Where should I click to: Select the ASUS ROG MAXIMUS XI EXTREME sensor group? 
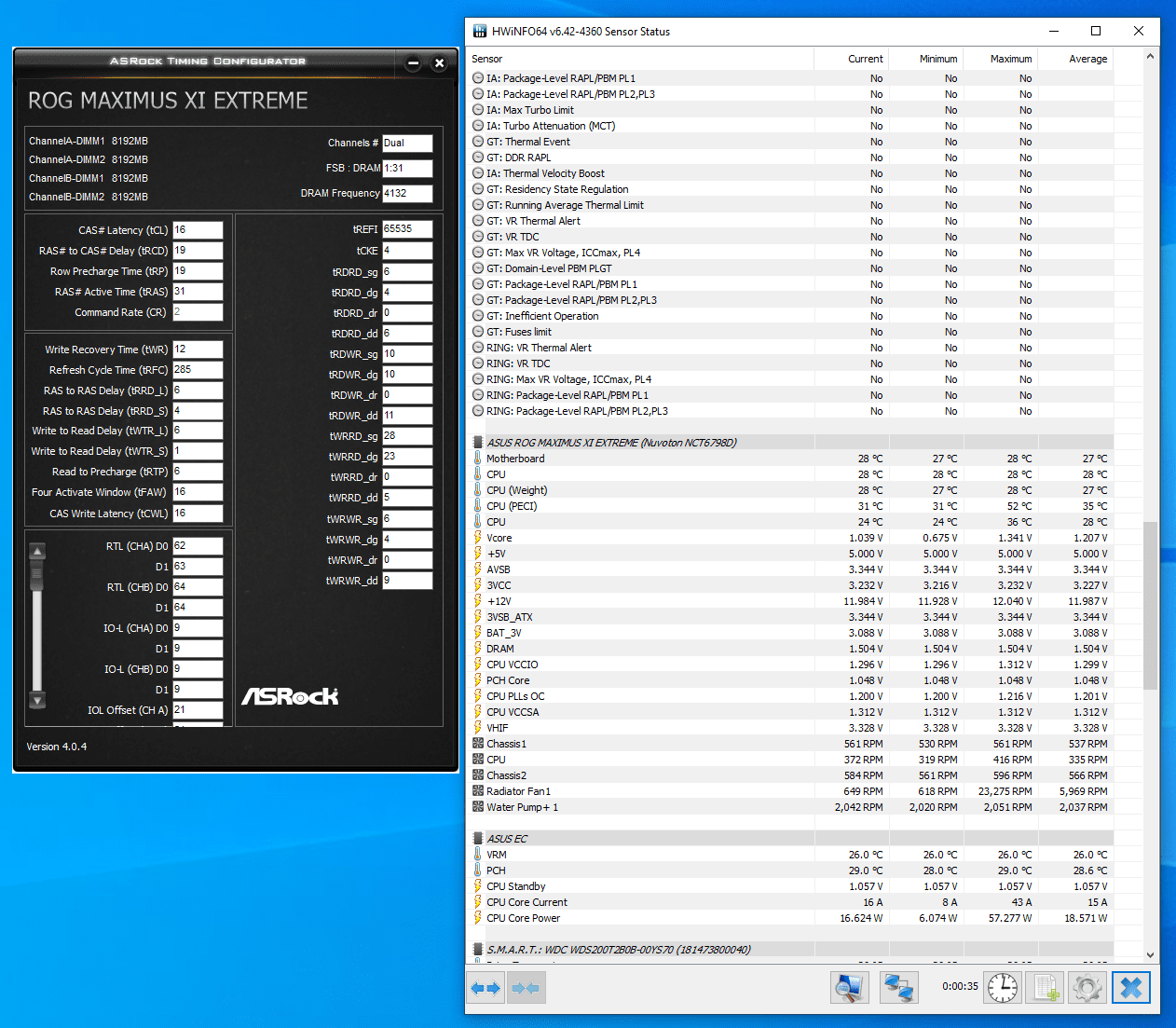coord(792,443)
